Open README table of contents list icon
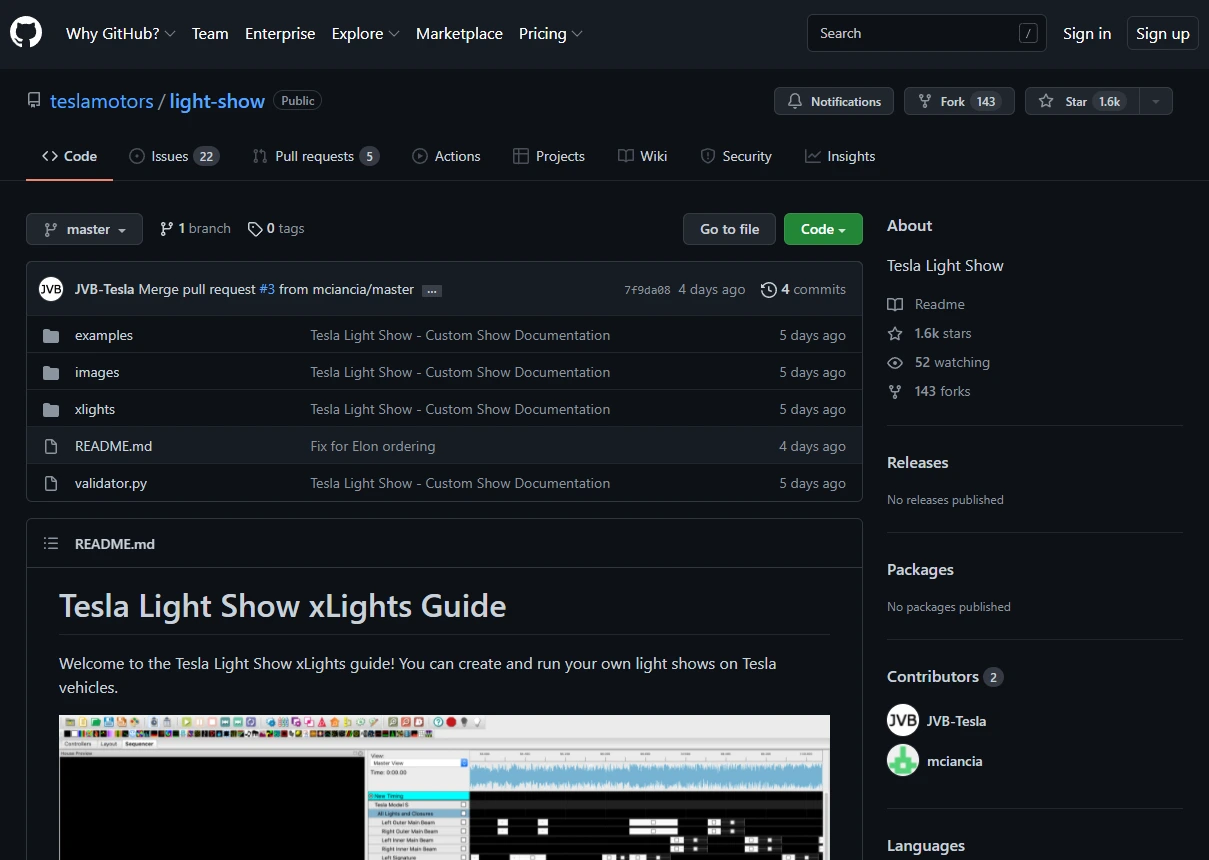1209x860 pixels. coord(51,544)
